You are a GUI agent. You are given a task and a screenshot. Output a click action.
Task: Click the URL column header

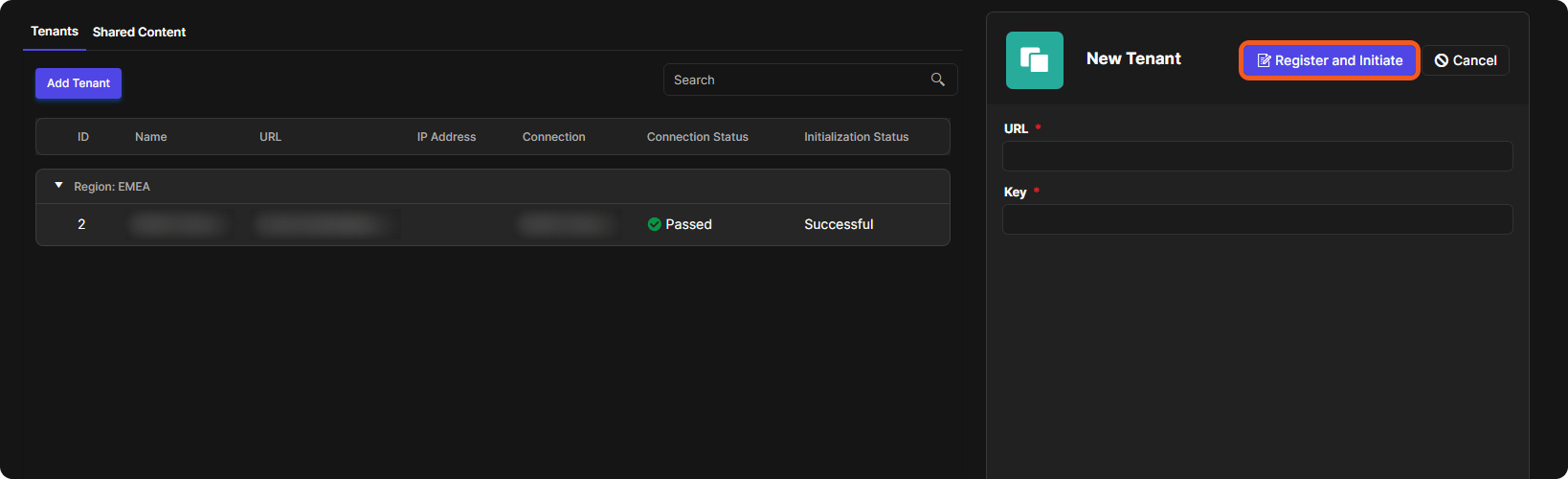point(270,137)
